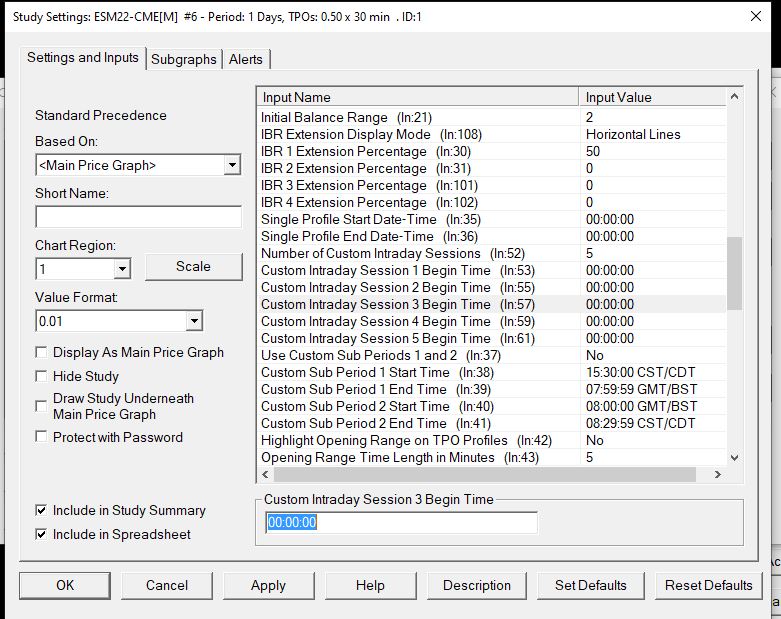
Task: Select Custom Intraday Session 4 Begin Time row
Action: [492, 321]
